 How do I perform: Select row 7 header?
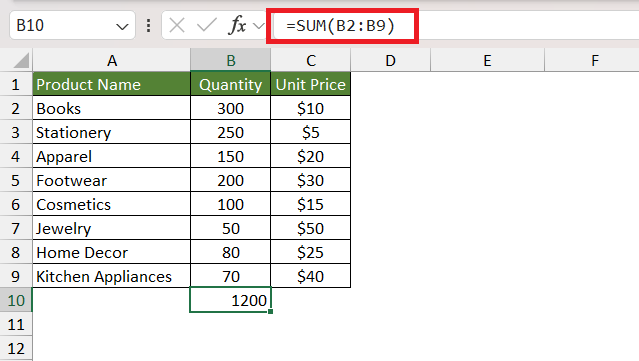(16, 229)
